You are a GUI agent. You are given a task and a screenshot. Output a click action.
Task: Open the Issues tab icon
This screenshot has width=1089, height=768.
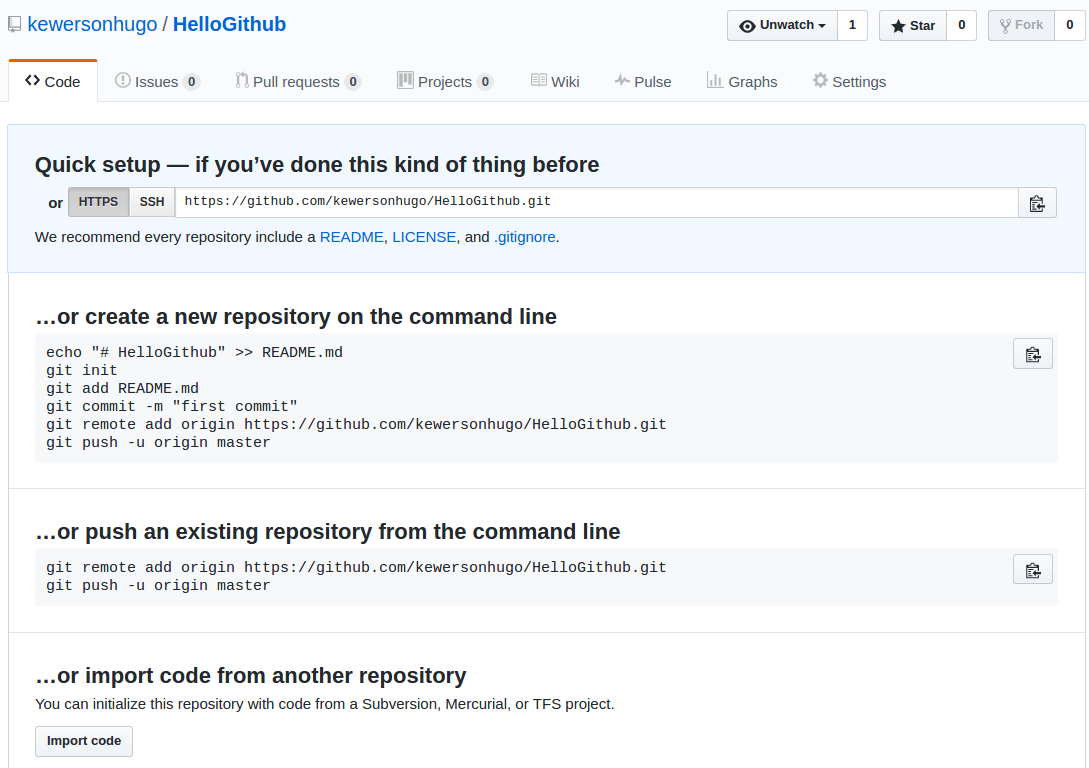point(122,81)
